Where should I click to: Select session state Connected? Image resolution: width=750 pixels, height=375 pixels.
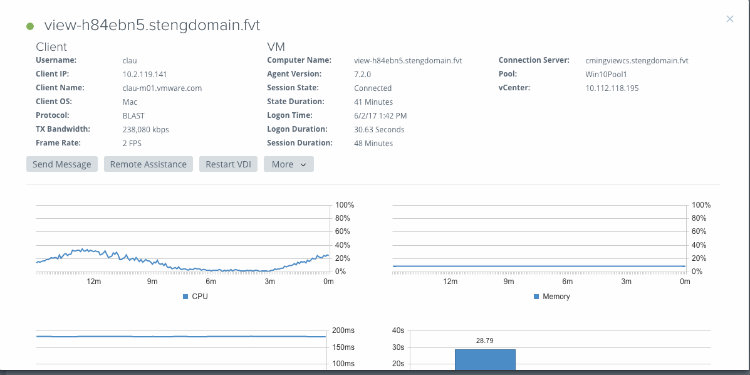pyautogui.click(x=373, y=88)
